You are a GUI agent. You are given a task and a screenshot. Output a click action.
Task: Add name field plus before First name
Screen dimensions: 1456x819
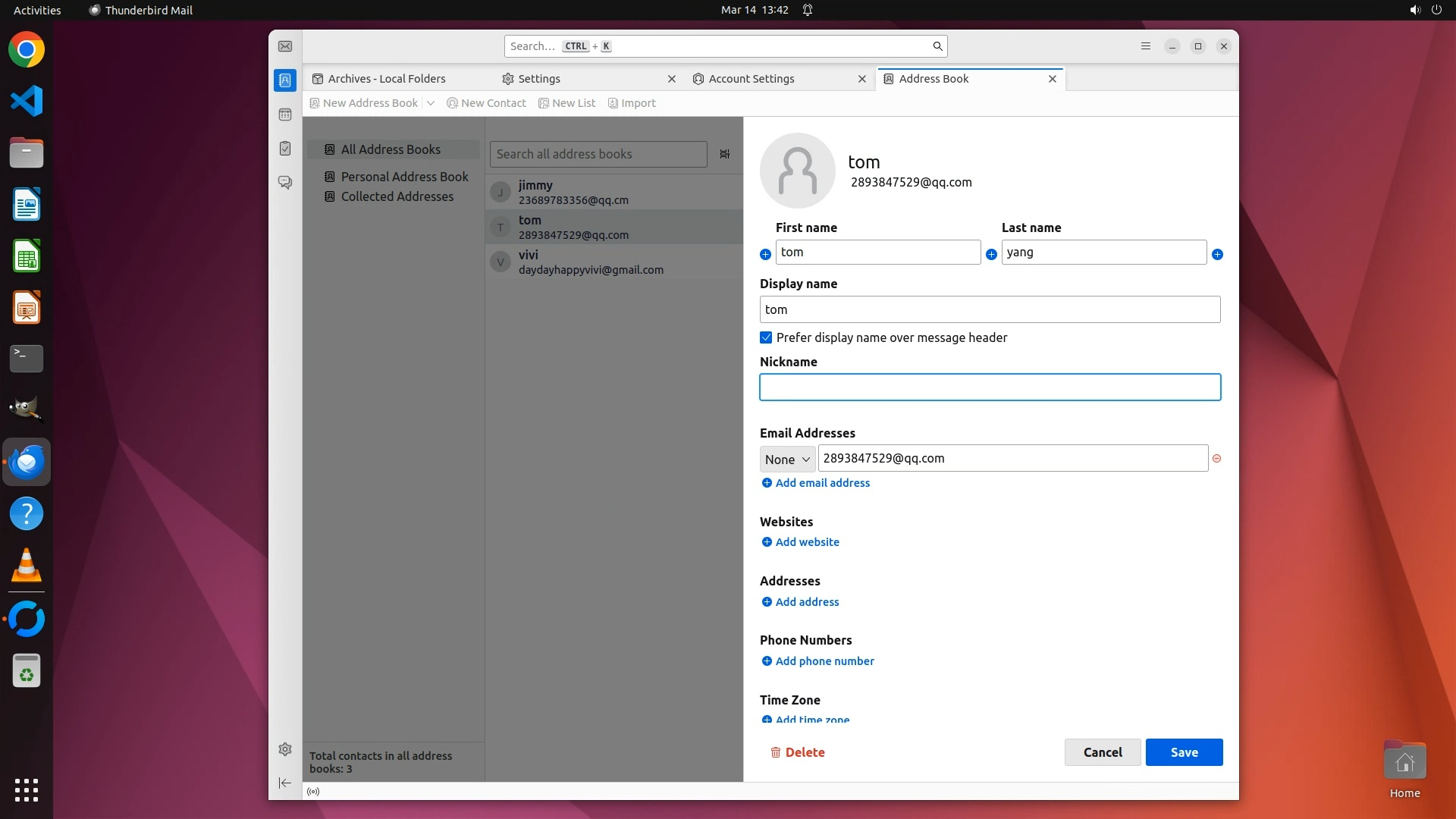coord(765,255)
